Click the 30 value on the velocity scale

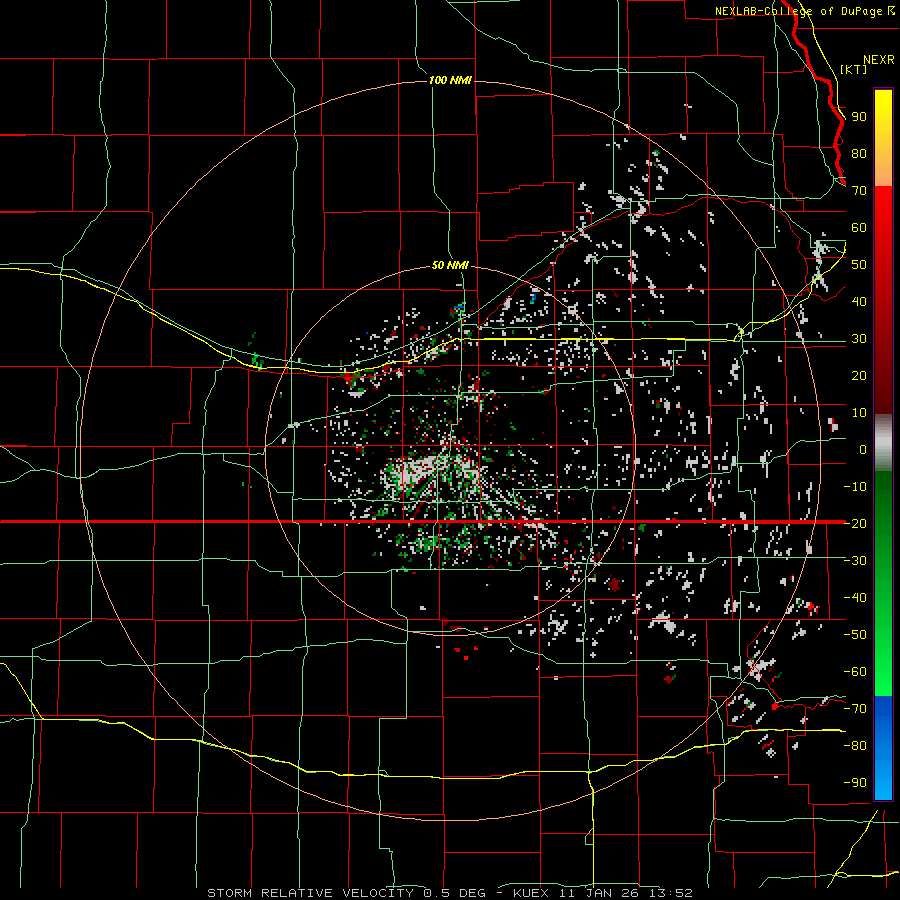coord(859,339)
